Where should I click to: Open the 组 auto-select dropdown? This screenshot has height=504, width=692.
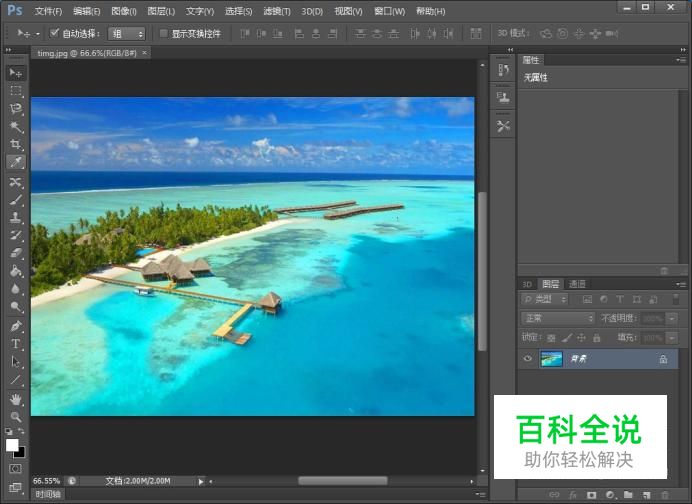click(127, 33)
